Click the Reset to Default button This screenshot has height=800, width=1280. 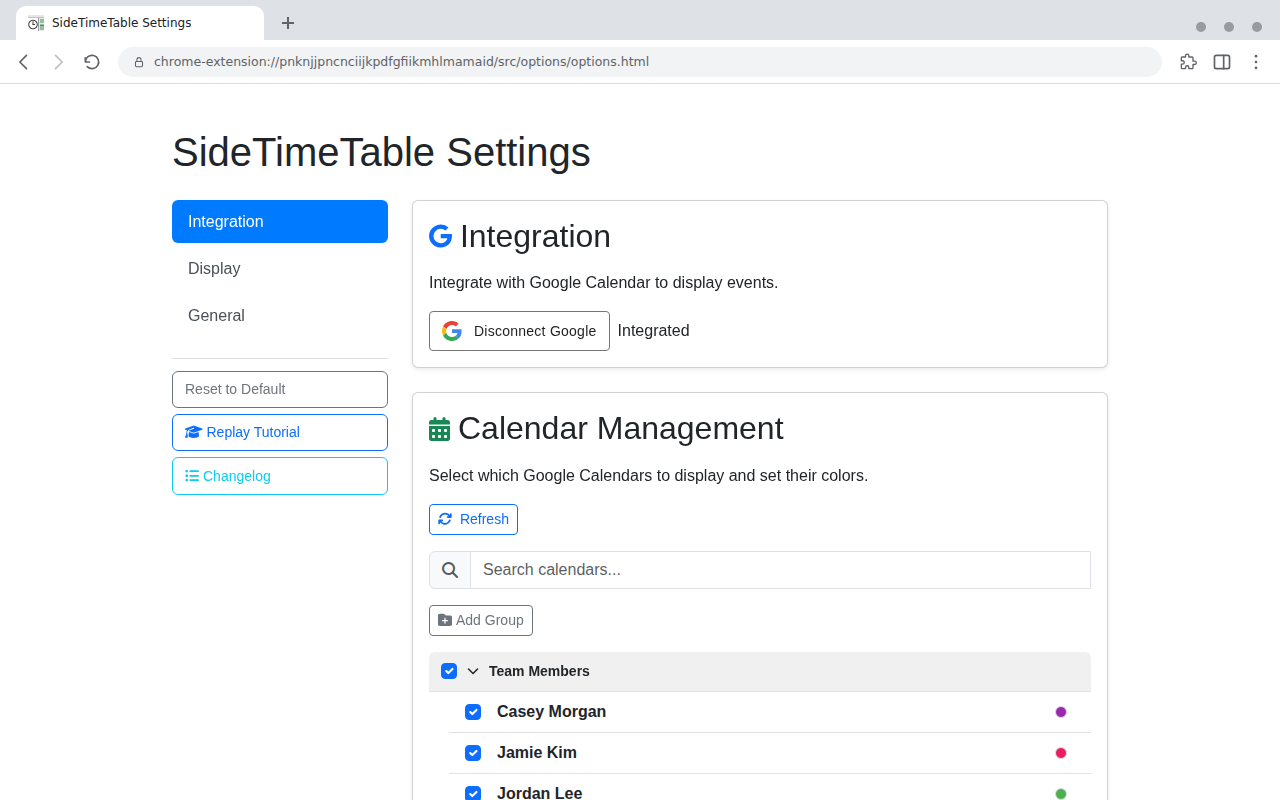click(280, 389)
